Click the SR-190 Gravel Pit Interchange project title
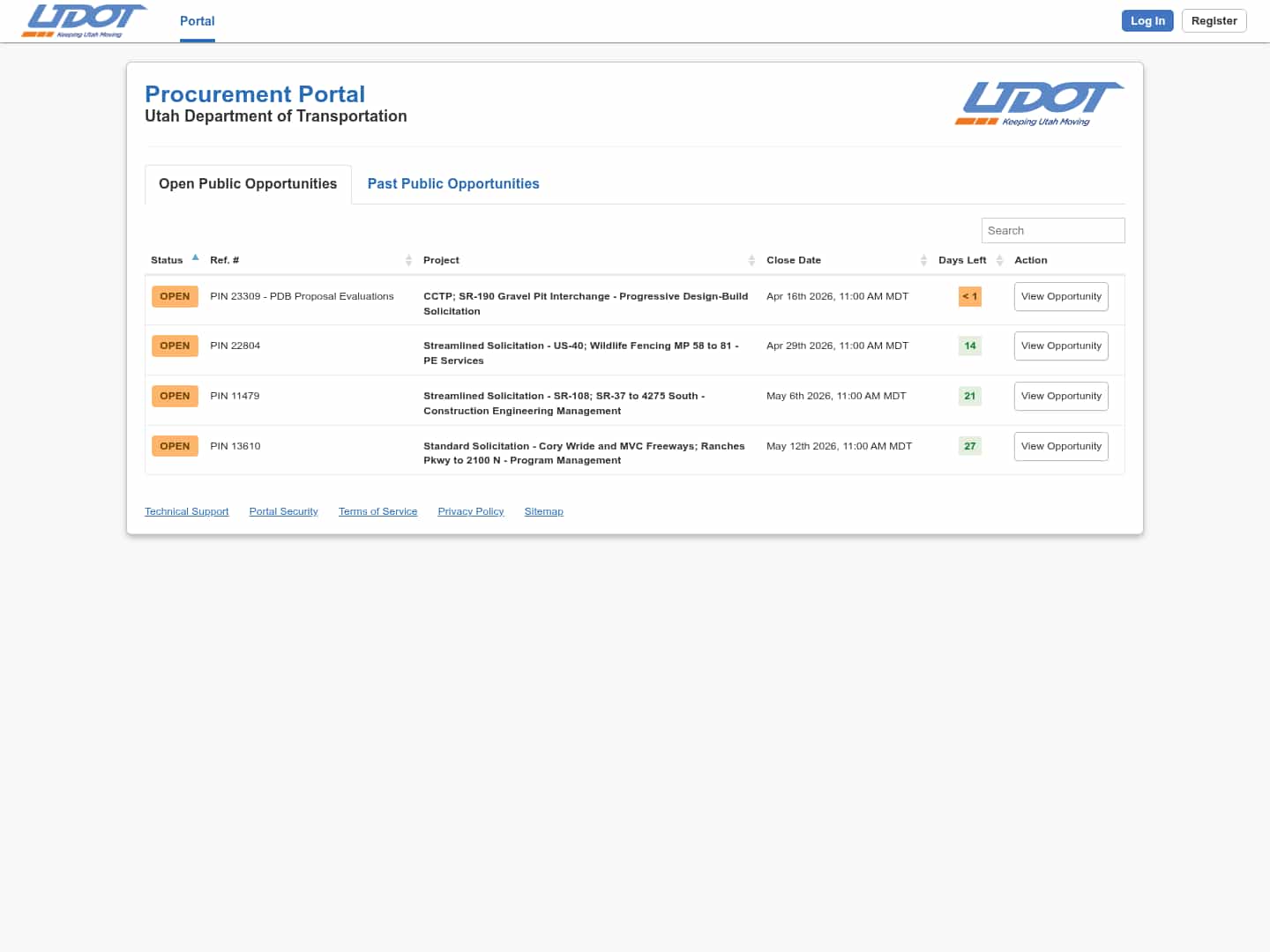Image resolution: width=1270 pixels, height=952 pixels. pyautogui.click(x=586, y=304)
